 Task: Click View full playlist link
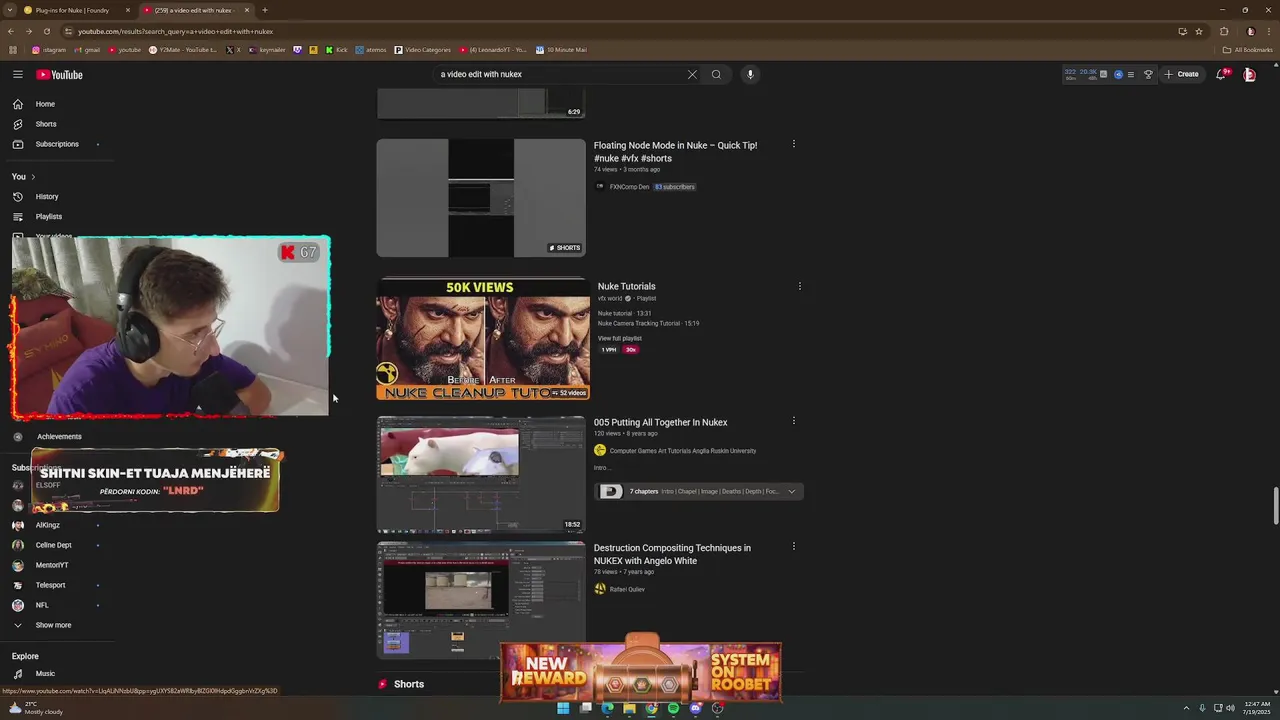620,338
